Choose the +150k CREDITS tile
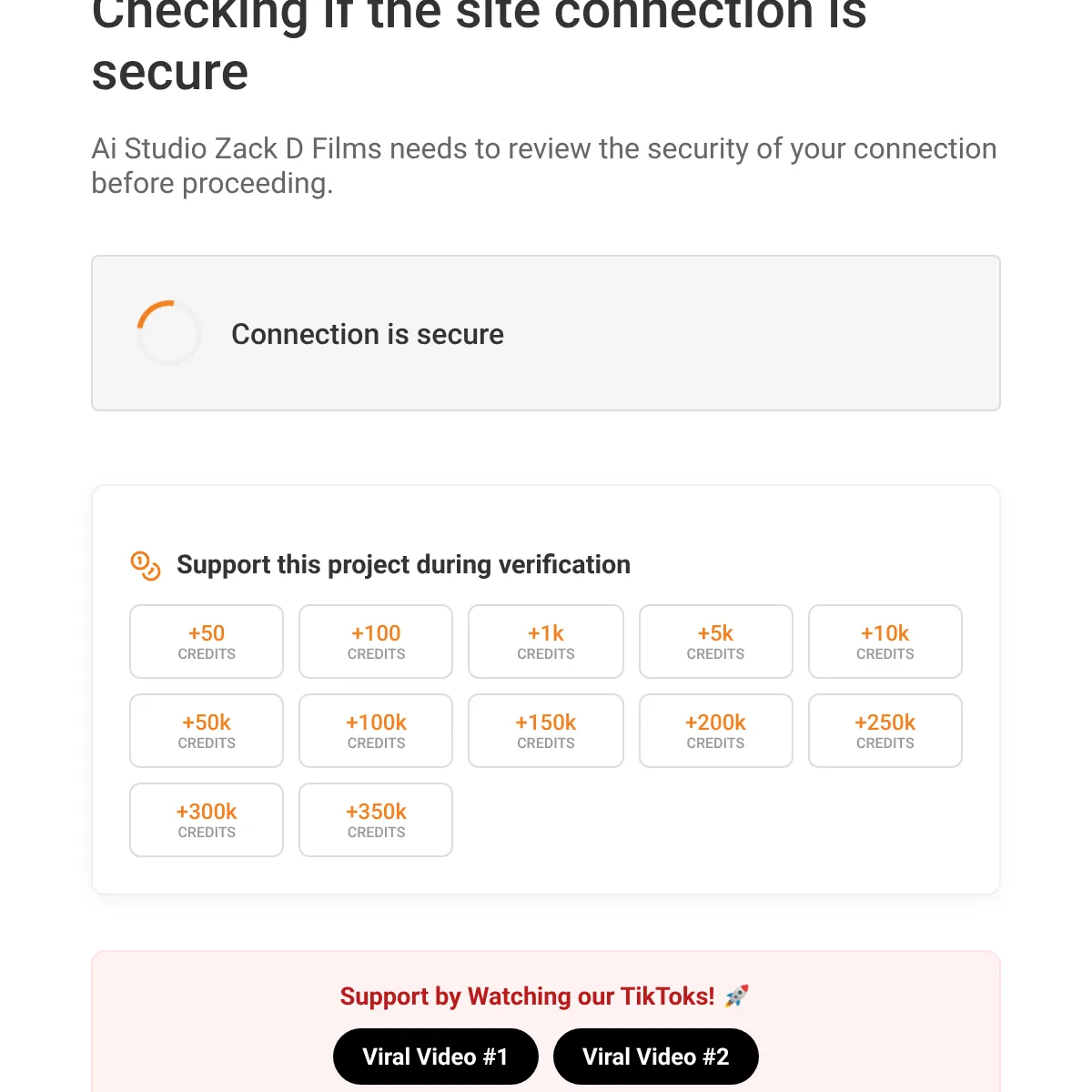Viewport: 1092px width, 1092px height. [545, 731]
